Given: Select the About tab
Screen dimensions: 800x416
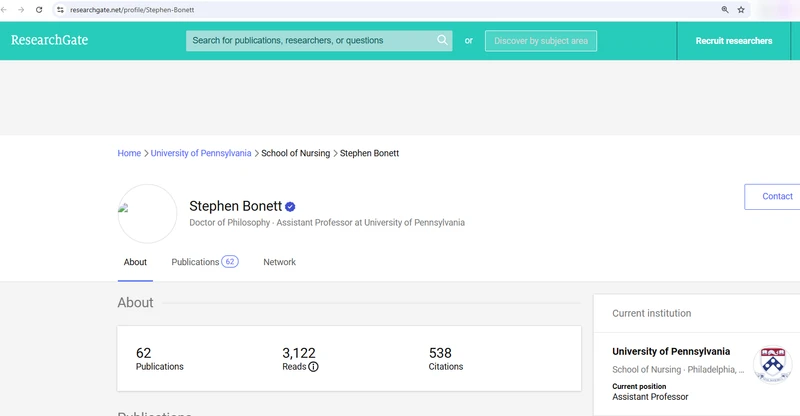Looking at the screenshot, I should tap(135, 262).
